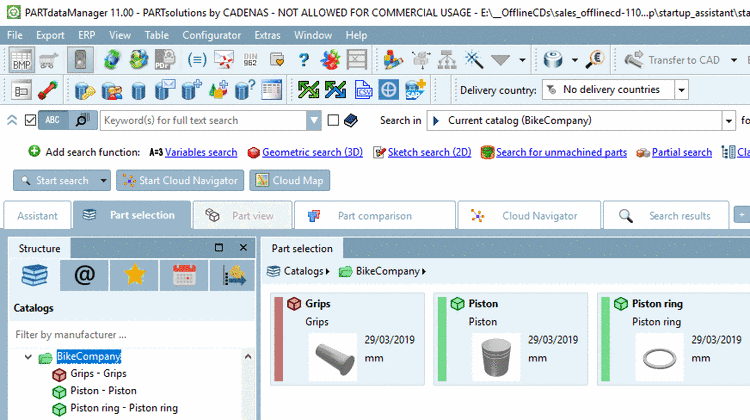Open the Transfer to CAD dropdown arrow
Screen dimensions: 750x420
point(734,60)
